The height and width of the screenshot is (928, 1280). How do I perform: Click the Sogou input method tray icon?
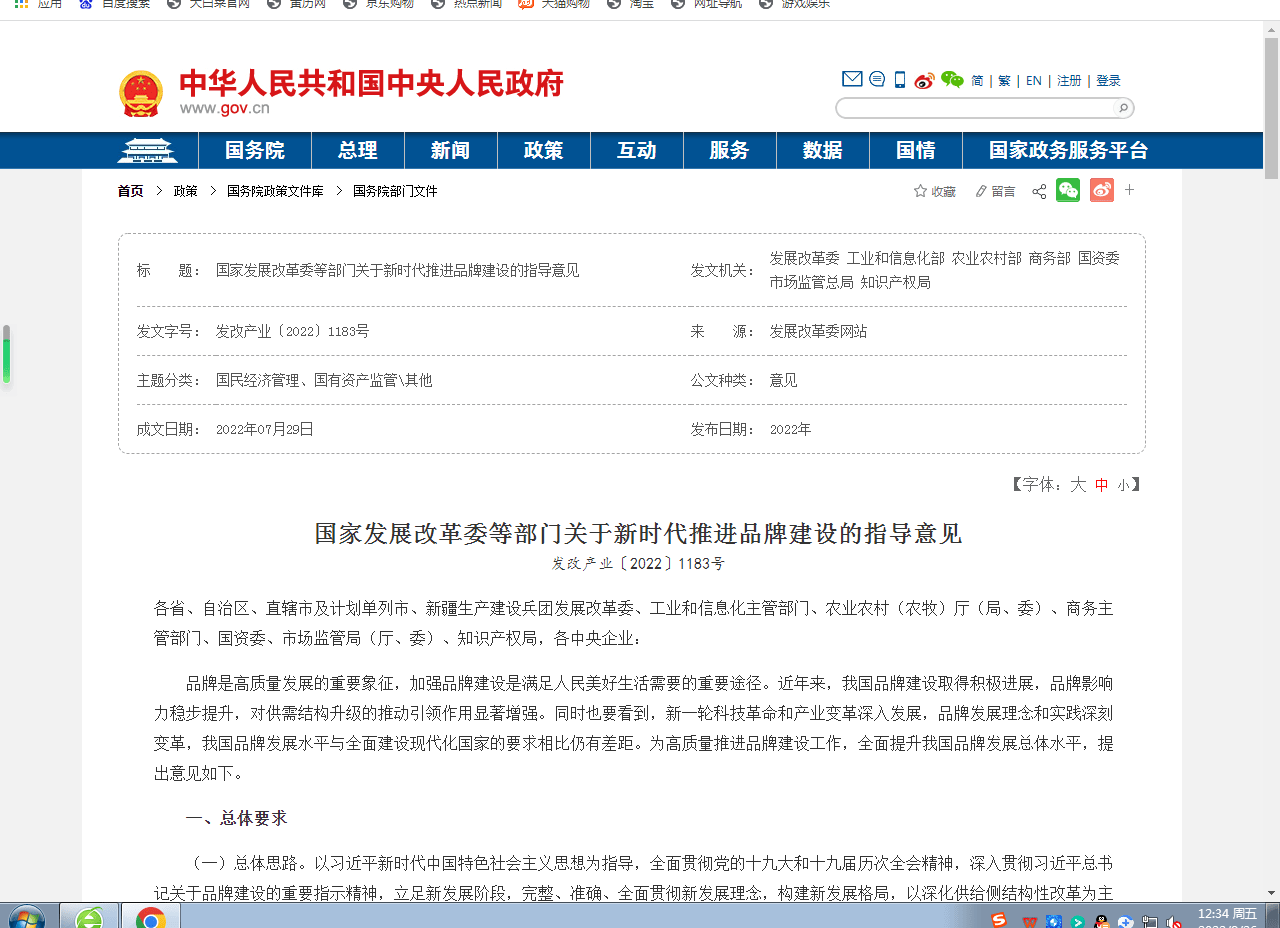pos(999,919)
